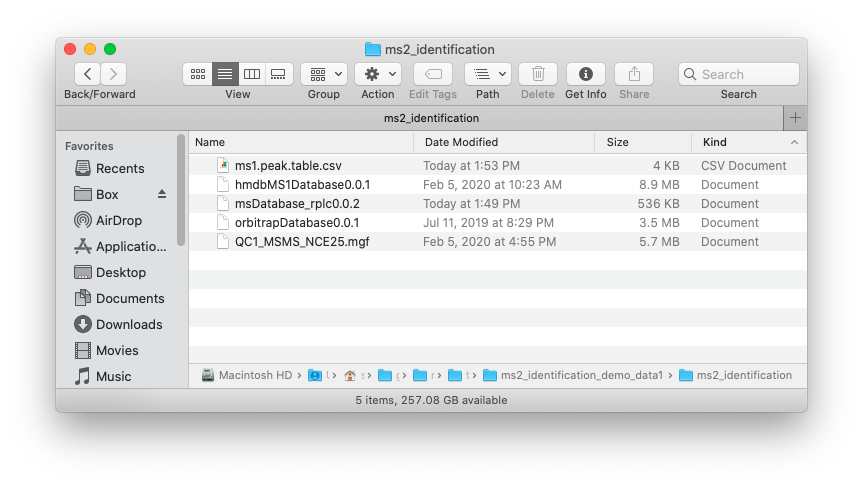This screenshot has width=863, height=486.
Task: Open the Path dropdown
Action: 488,74
